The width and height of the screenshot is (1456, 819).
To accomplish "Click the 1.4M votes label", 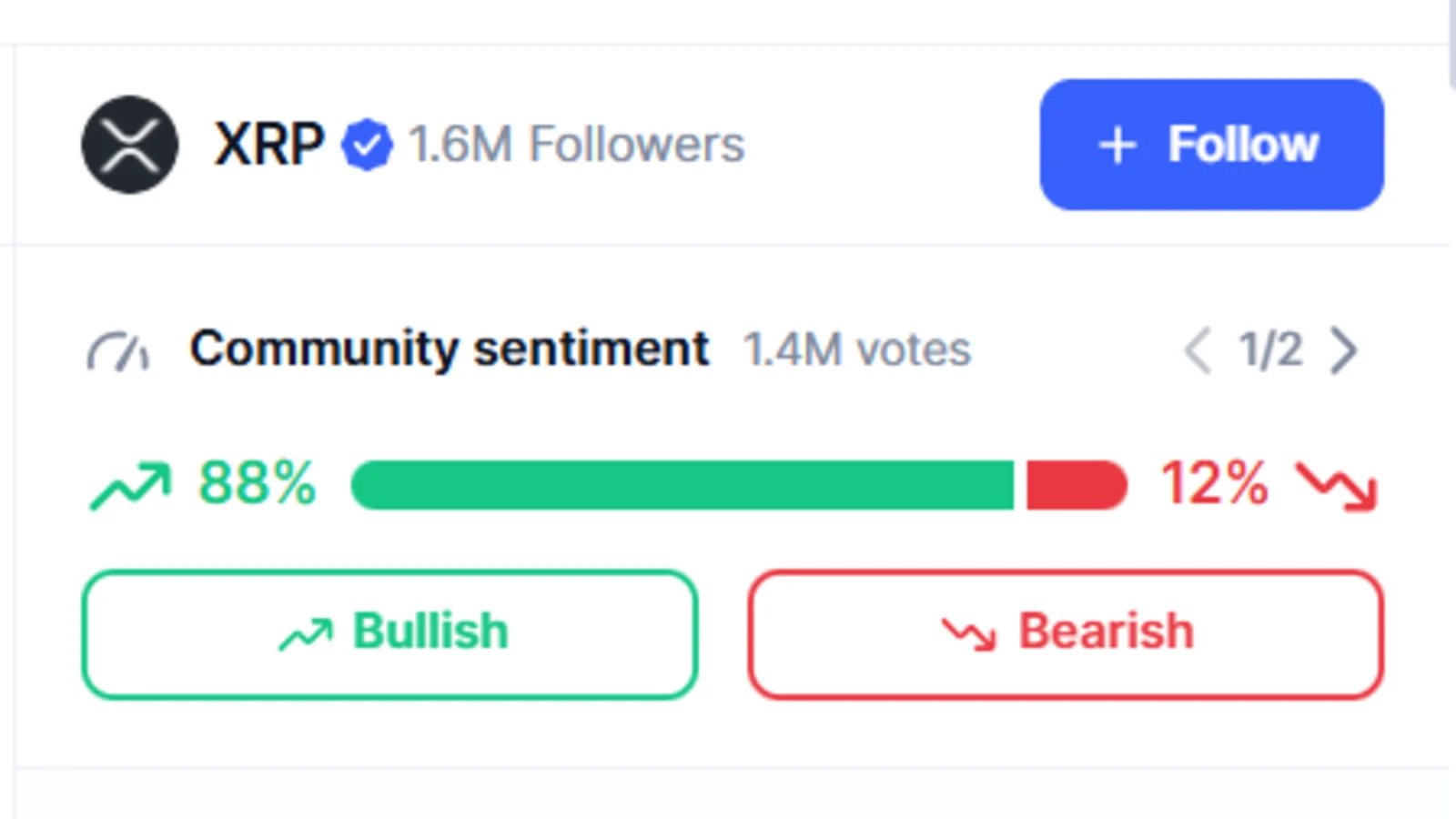I will [x=857, y=349].
